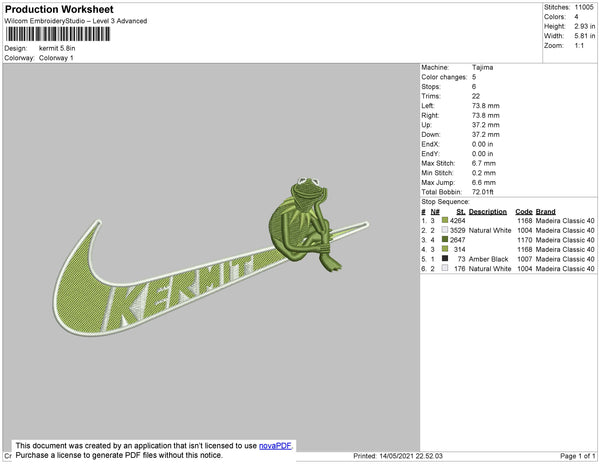Select the Colorway 1 value

56,58
